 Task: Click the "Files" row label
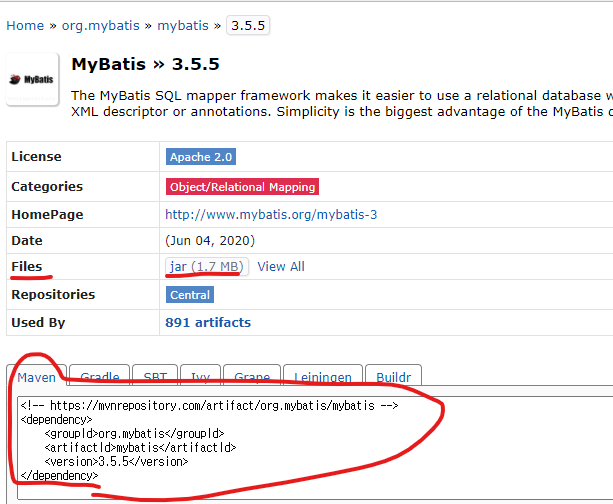click(27, 266)
